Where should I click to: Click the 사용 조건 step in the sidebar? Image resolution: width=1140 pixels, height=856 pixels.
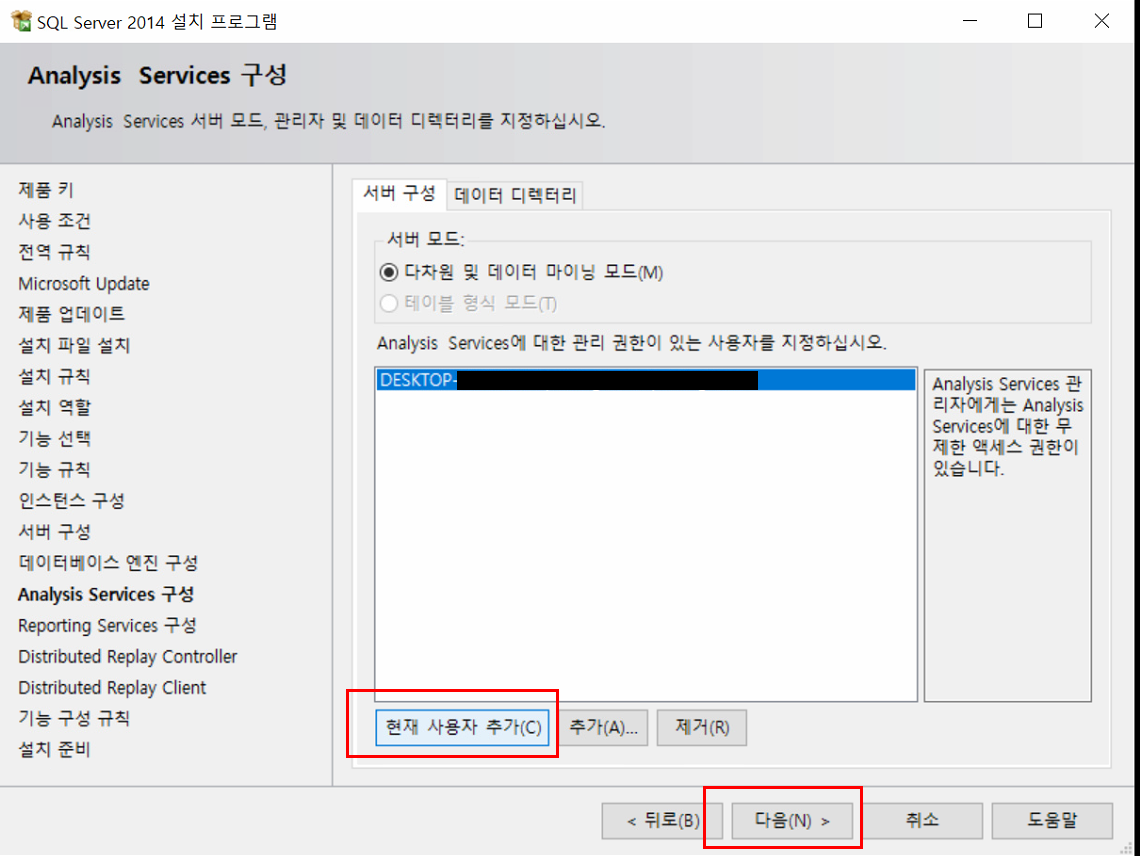click(x=55, y=221)
